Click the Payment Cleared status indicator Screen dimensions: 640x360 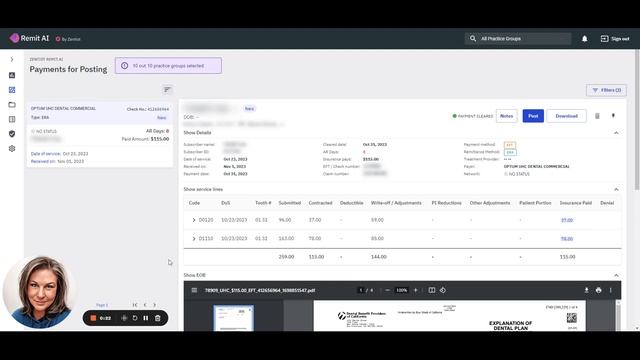[x=473, y=116]
